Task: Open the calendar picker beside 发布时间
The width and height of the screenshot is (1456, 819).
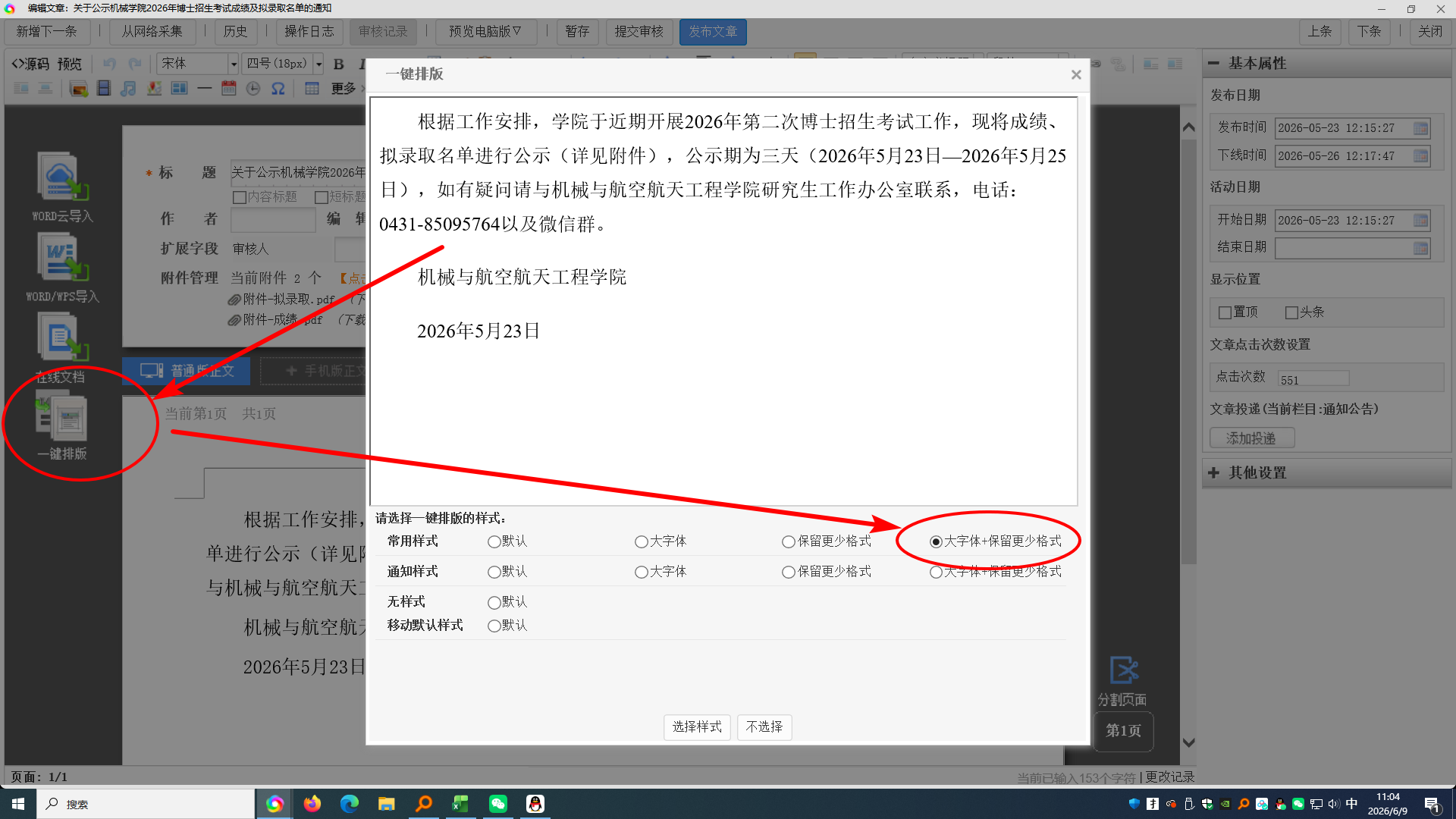Action: point(1420,128)
